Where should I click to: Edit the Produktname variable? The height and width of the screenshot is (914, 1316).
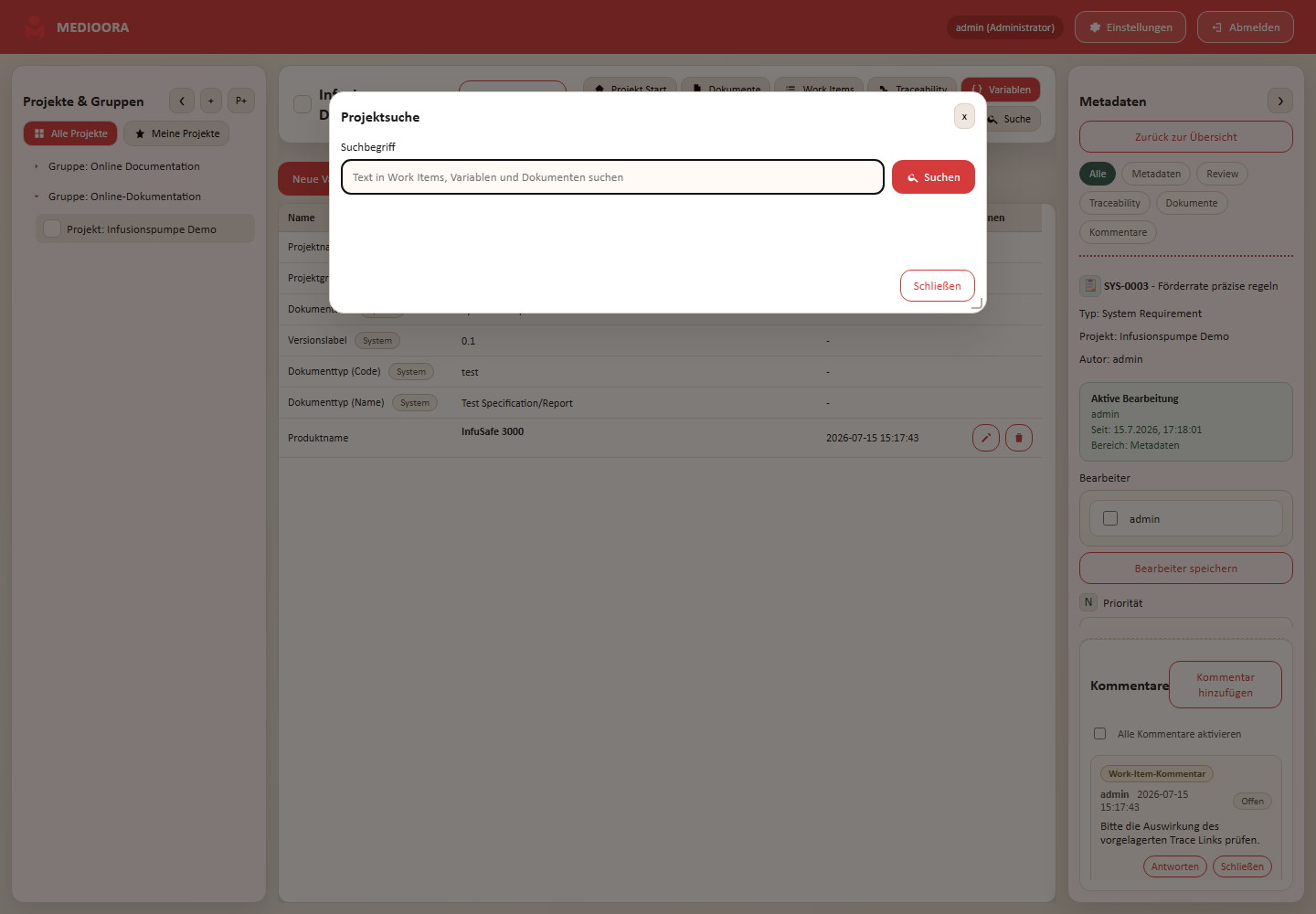click(x=986, y=438)
